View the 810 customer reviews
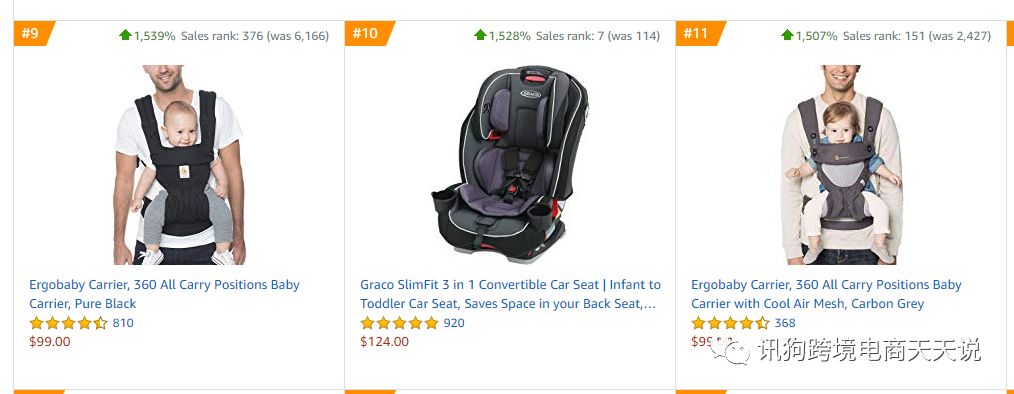 point(123,323)
